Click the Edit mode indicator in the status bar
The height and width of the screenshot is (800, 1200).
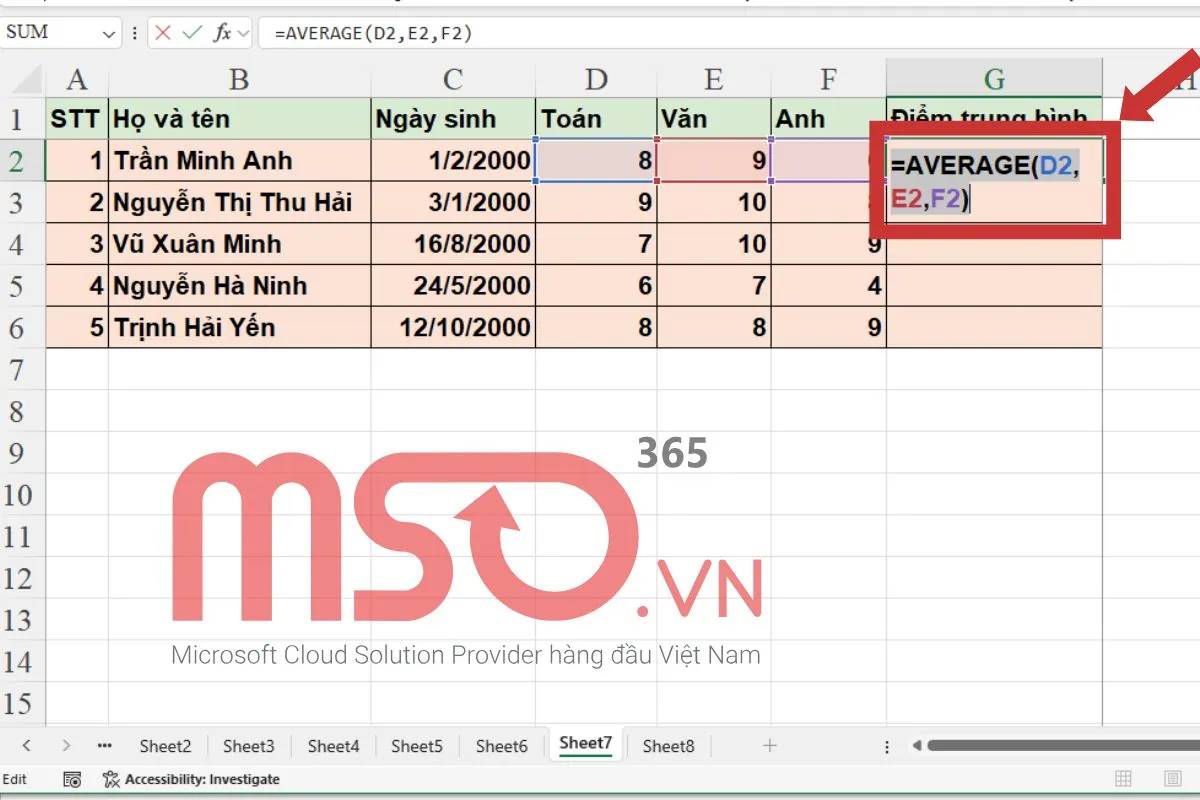tap(18, 779)
